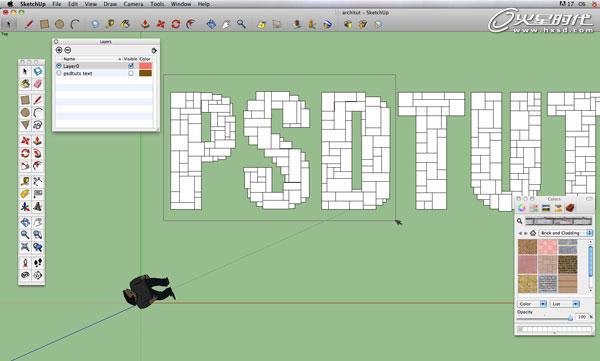Select the pink Eraser tool in toolbox
Screen dimensions: 600x361
38,84
